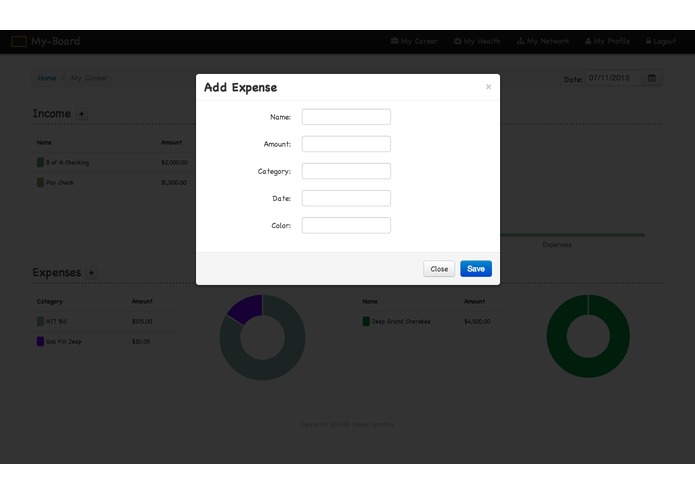Click the My Career breadcrumb
Screen dimensions: 695x494
(x=89, y=78)
